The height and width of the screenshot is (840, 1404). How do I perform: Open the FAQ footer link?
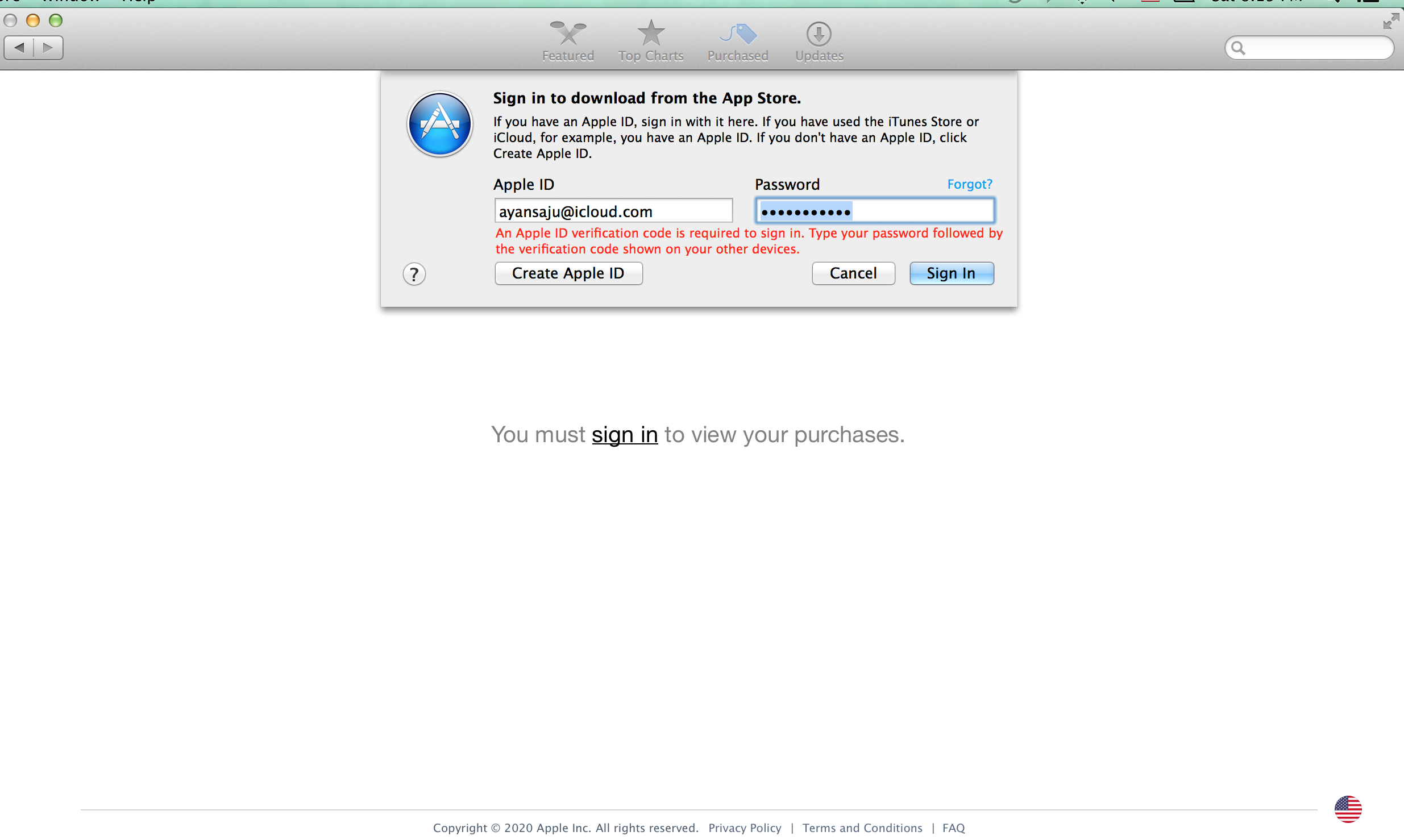click(953, 828)
